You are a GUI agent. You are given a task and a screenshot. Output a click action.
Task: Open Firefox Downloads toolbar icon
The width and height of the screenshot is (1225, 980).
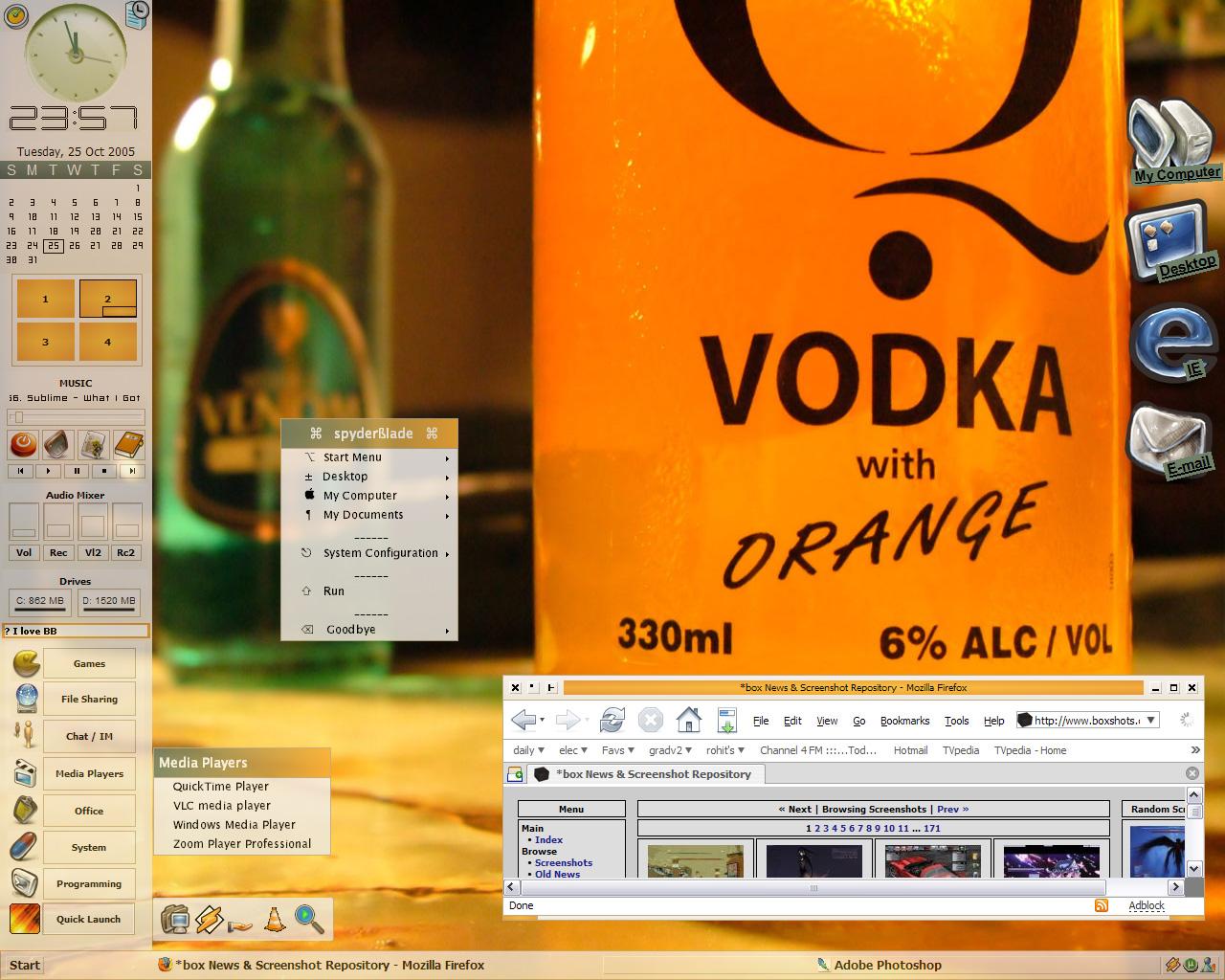pyautogui.click(x=727, y=720)
